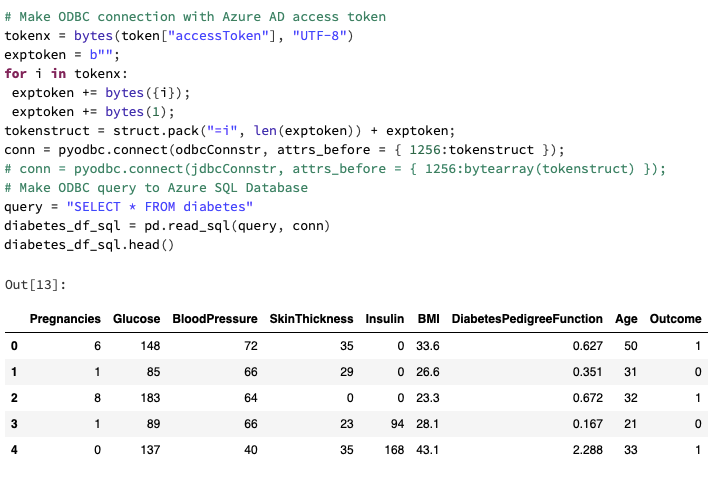The image size is (726, 479).
Task: Click pedigree value 0.627
Action: point(588,346)
